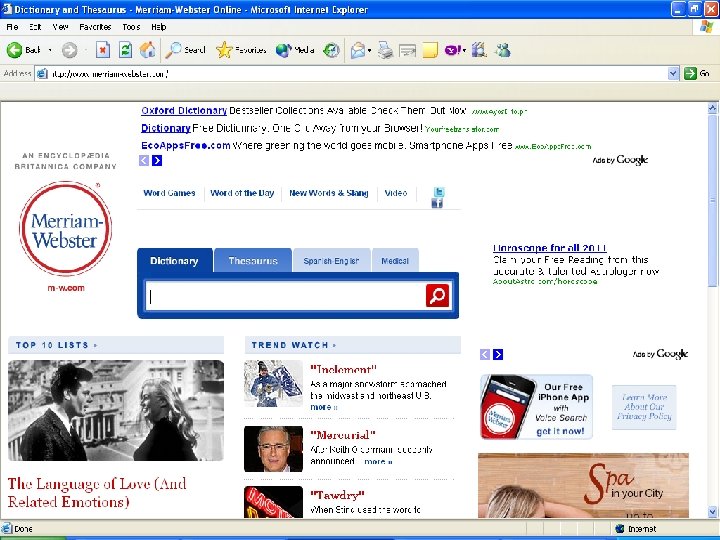The image size is (720, 540).
Task: Refresh the page using Refresh icon
Action: click(x=125, y=50)
